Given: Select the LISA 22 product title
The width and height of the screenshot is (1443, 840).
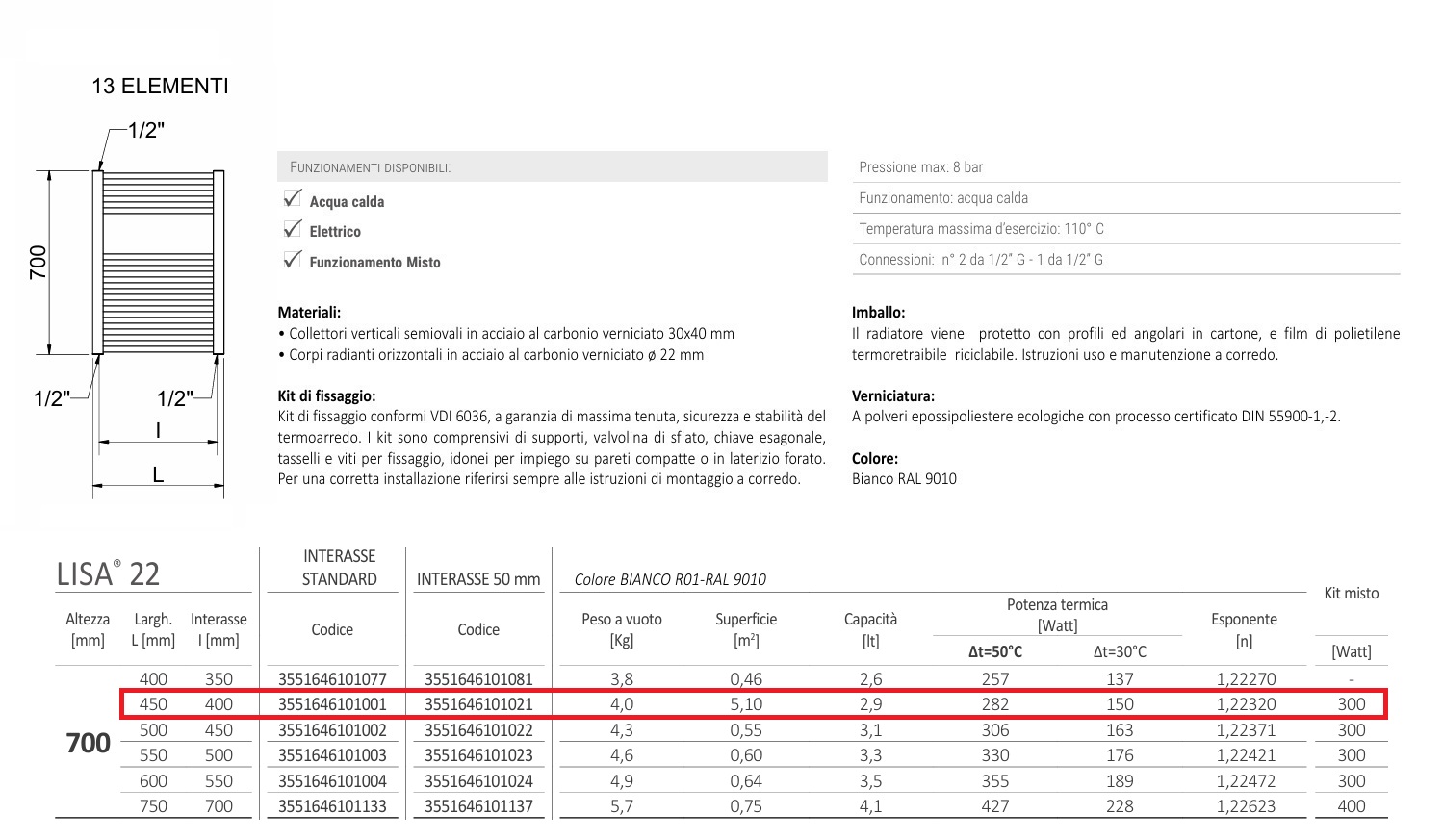Looking at the screenshot, I should click(108, 573).
